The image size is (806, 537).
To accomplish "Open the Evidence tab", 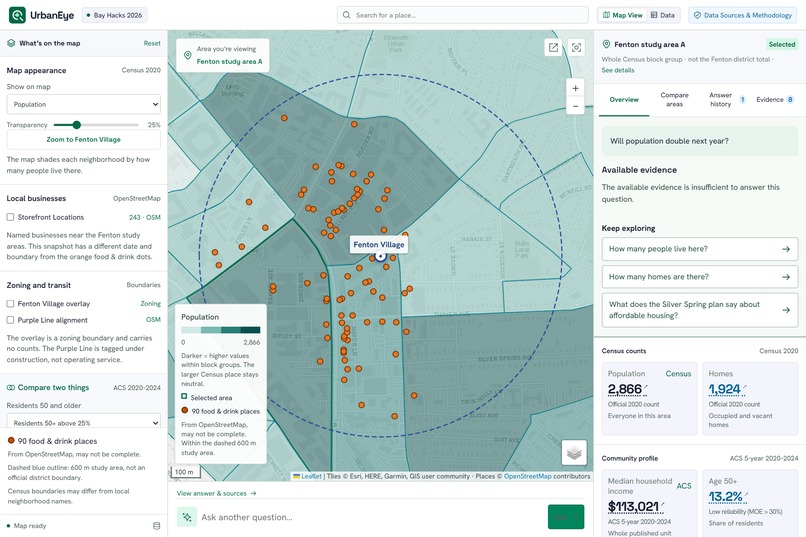I will [775, 100].
